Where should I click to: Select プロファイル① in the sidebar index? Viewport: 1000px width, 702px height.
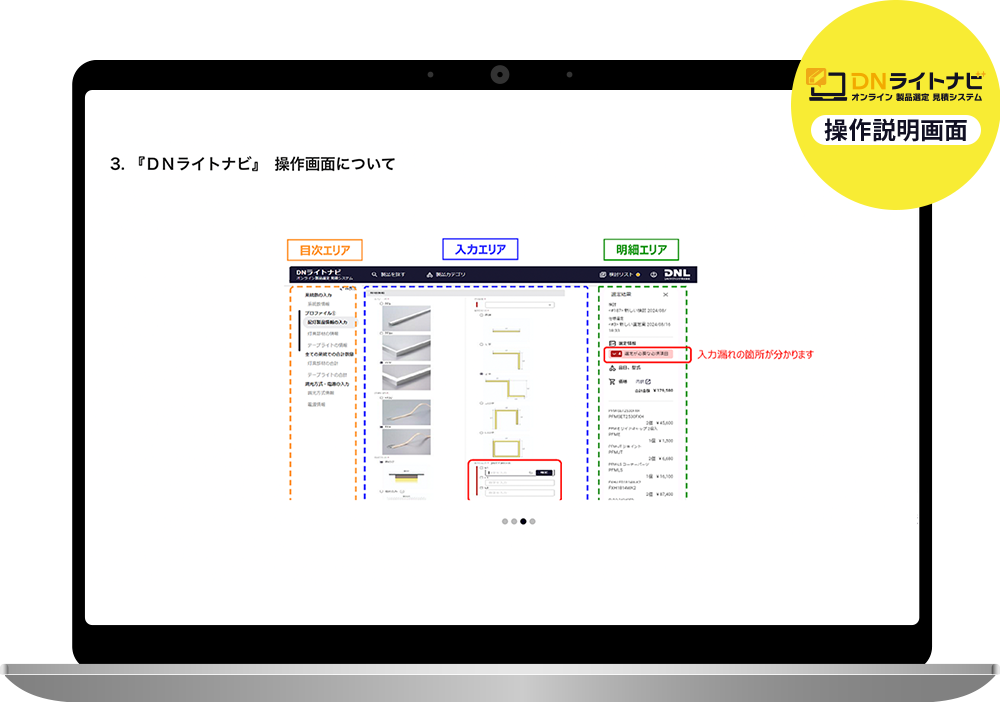click(320, 313)
